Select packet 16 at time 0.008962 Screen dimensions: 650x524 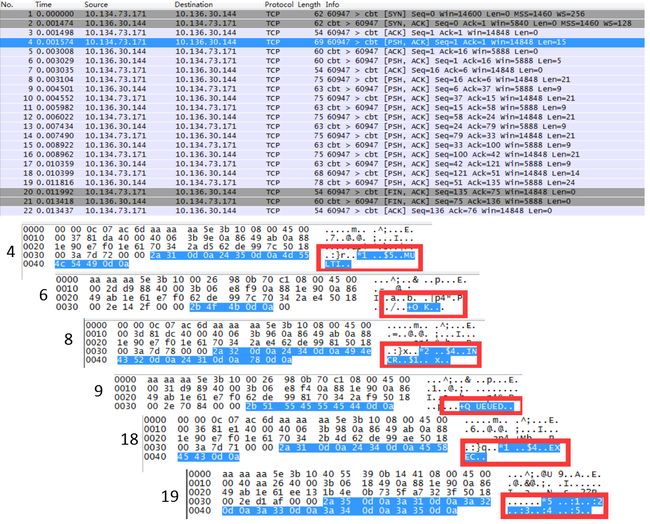[x=322, y=154]
